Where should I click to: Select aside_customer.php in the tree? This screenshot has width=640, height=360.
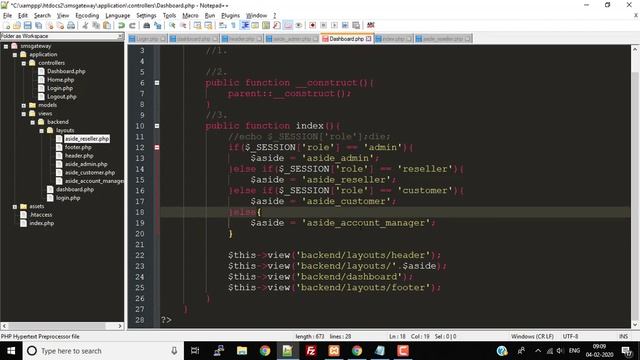pyautogui.click(x=90, y=173)
